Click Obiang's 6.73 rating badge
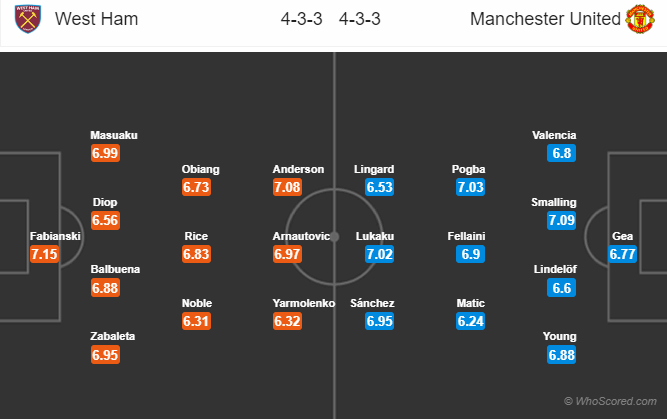 (197, 187)
